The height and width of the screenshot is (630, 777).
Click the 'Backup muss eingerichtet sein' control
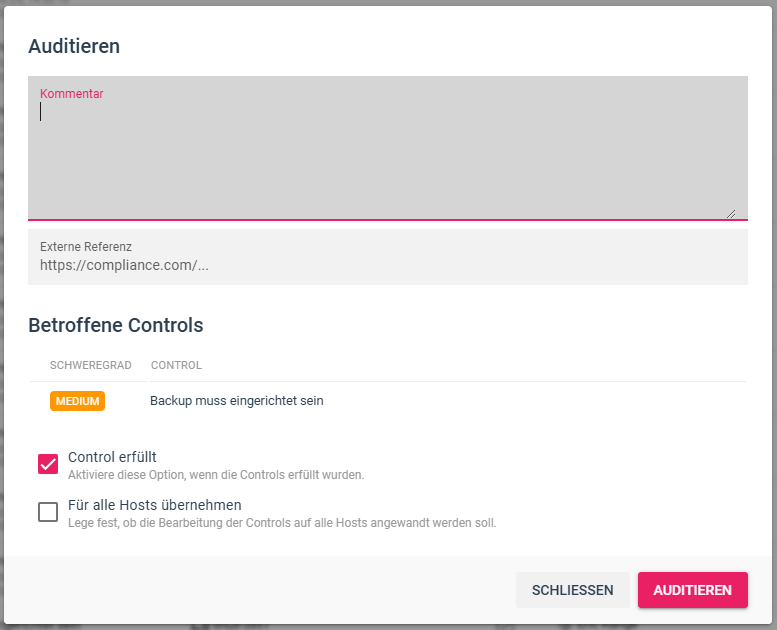pos(237,401)
